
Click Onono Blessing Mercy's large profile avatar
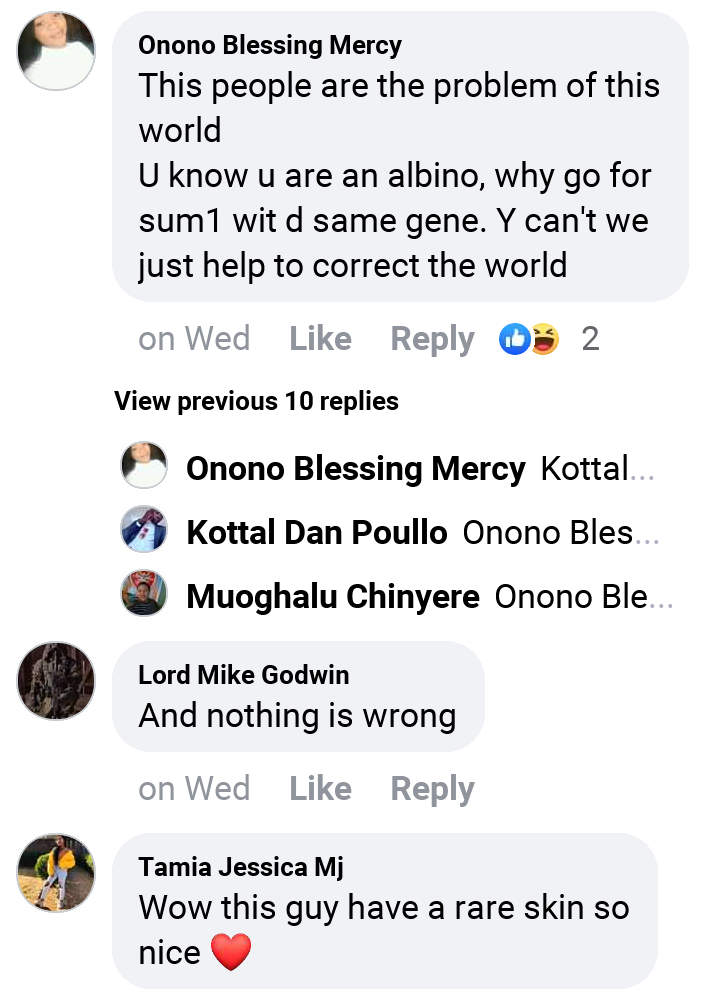(x=56, y=51)
